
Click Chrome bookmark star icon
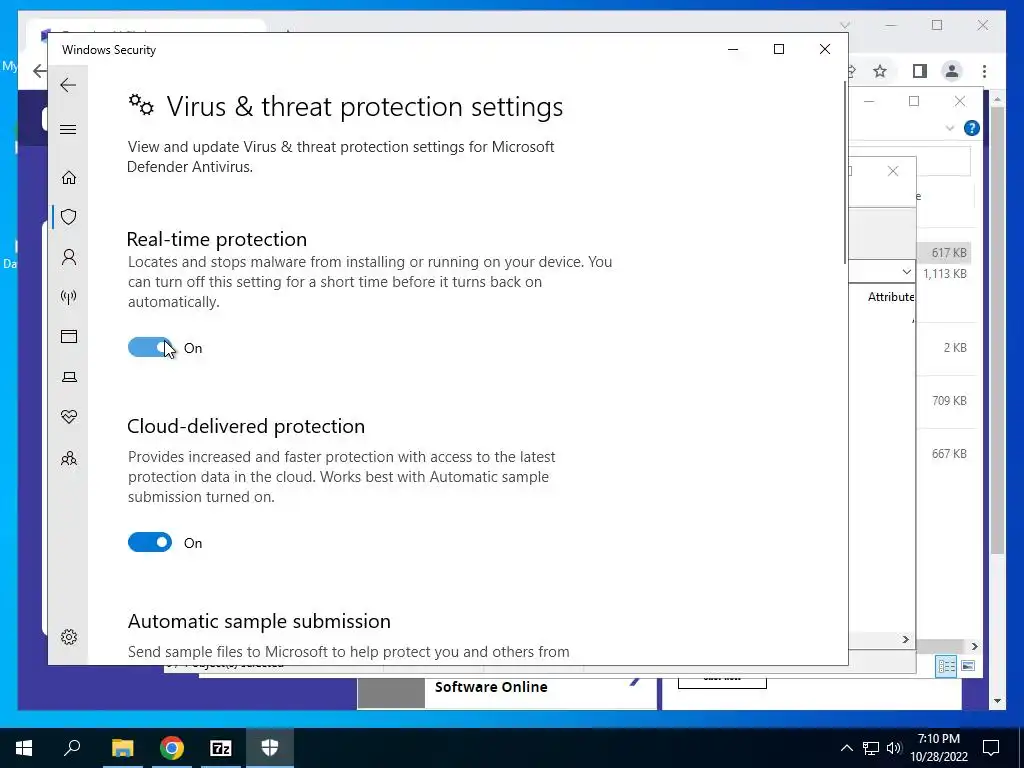[x=880, y=71]
